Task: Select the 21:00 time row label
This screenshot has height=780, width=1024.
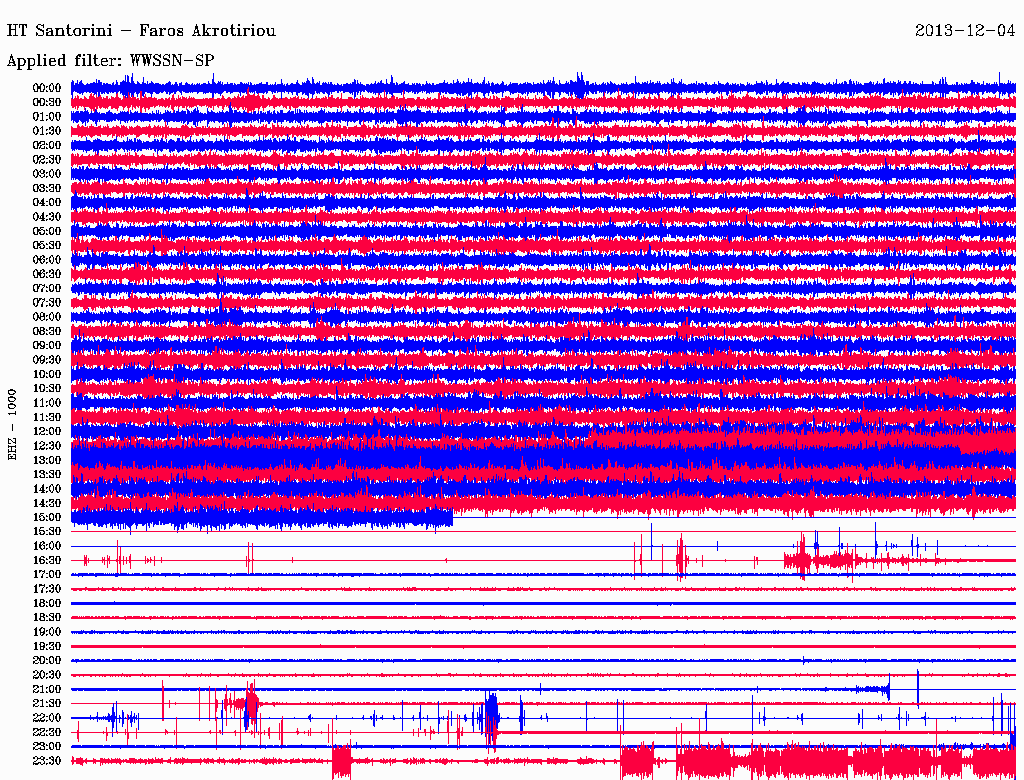Action: [47, 689]
